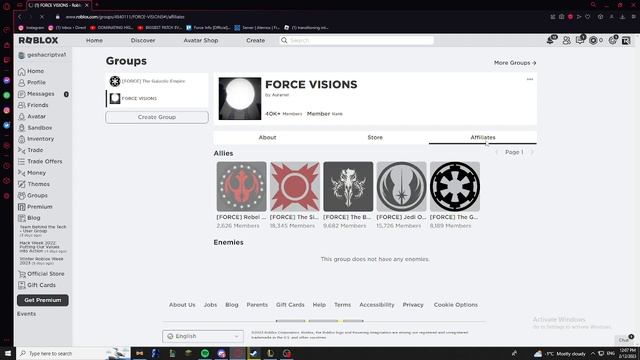Click the Groups sidebar icon

coord(22,196)
